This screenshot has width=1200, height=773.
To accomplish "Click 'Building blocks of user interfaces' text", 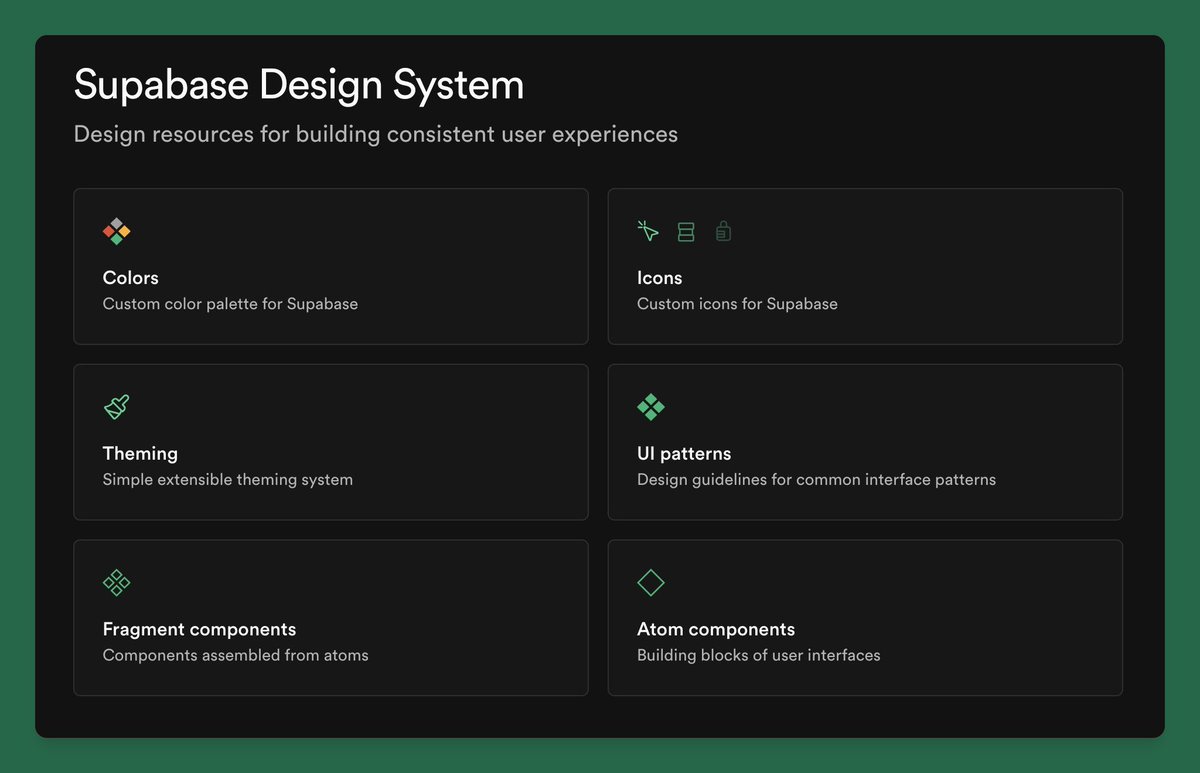I will coord(759,656).
